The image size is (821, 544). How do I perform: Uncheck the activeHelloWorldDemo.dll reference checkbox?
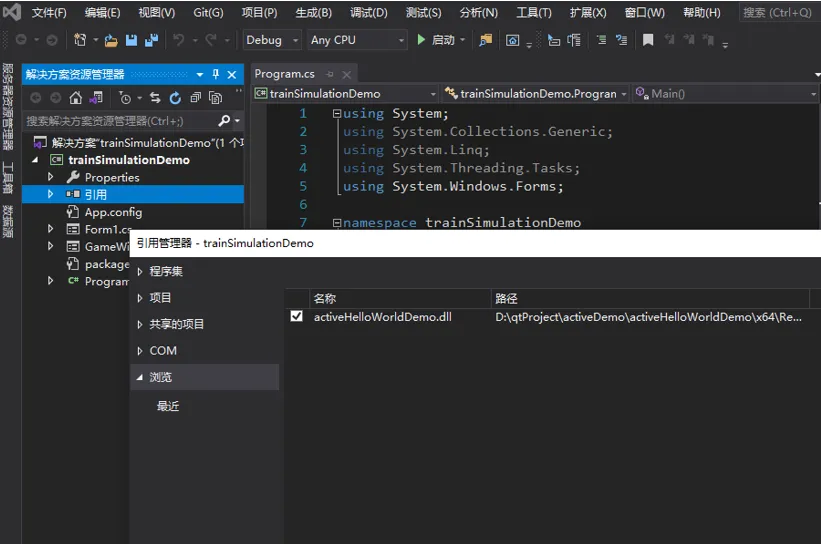click(x=296, y=316)
